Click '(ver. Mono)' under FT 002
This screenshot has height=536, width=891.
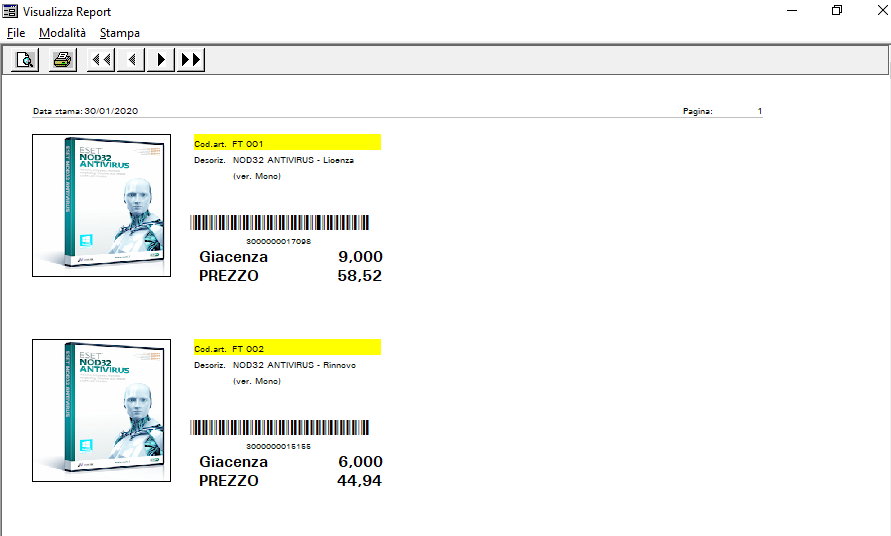[x=257, y=381]
